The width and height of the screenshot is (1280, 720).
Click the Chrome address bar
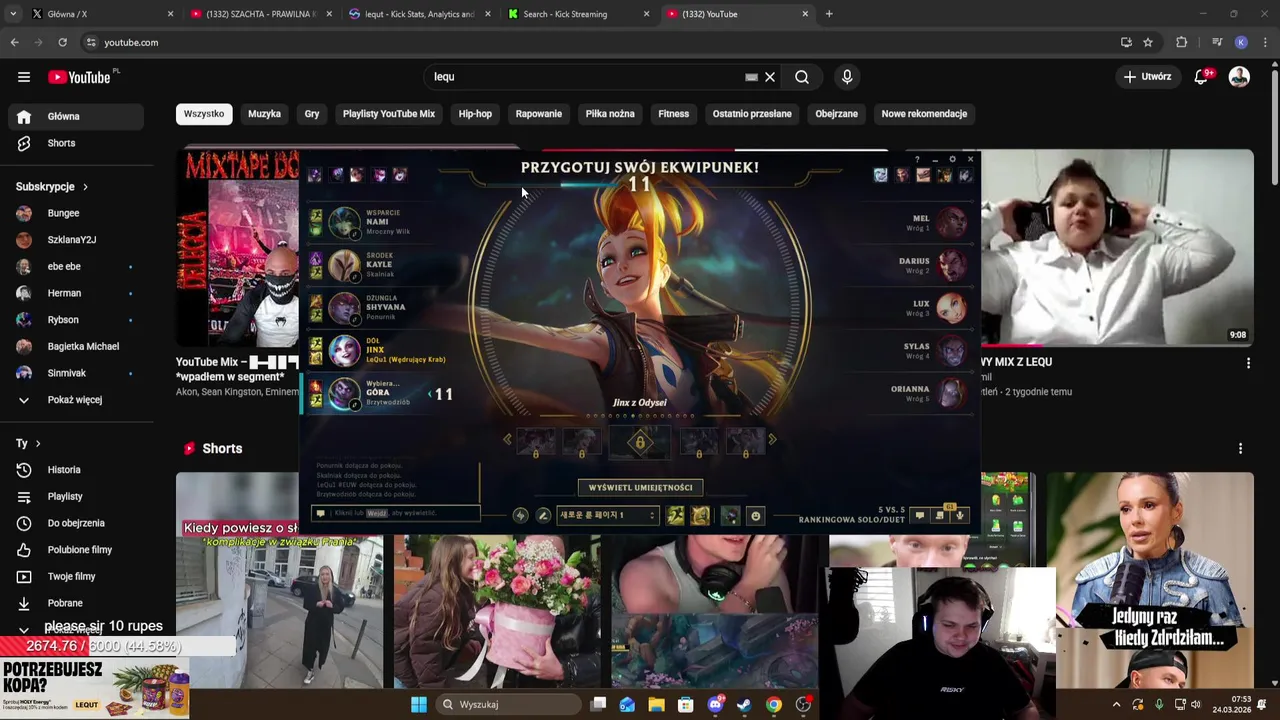[600, 42]
